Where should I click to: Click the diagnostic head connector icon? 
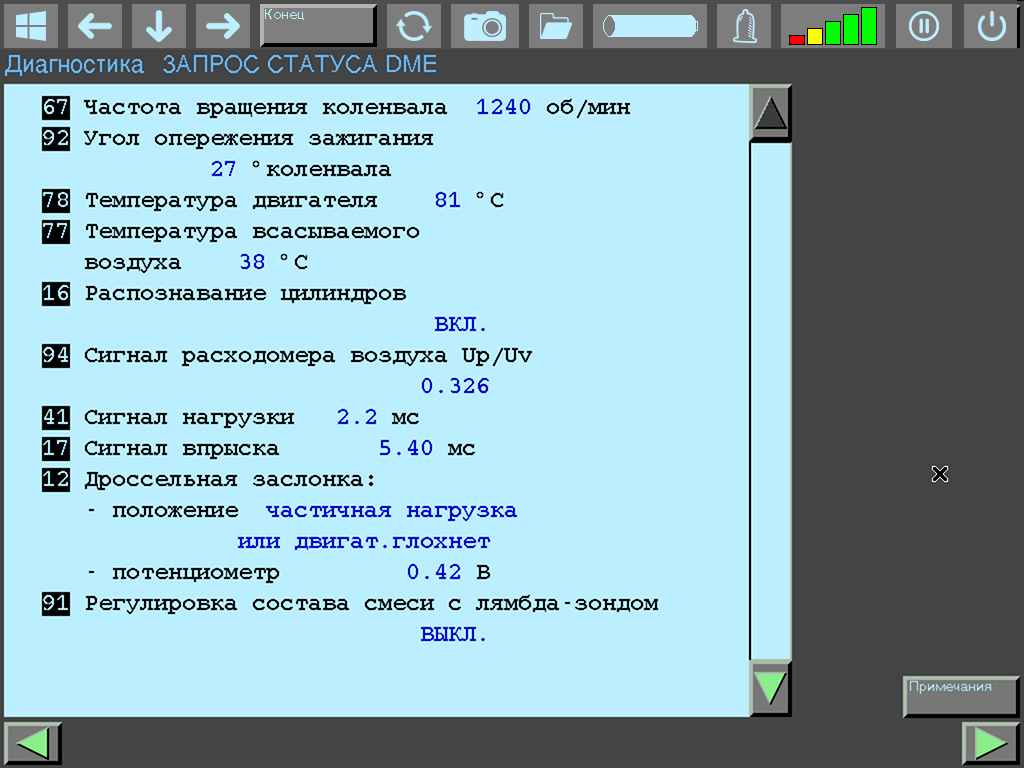coord(744,26)
